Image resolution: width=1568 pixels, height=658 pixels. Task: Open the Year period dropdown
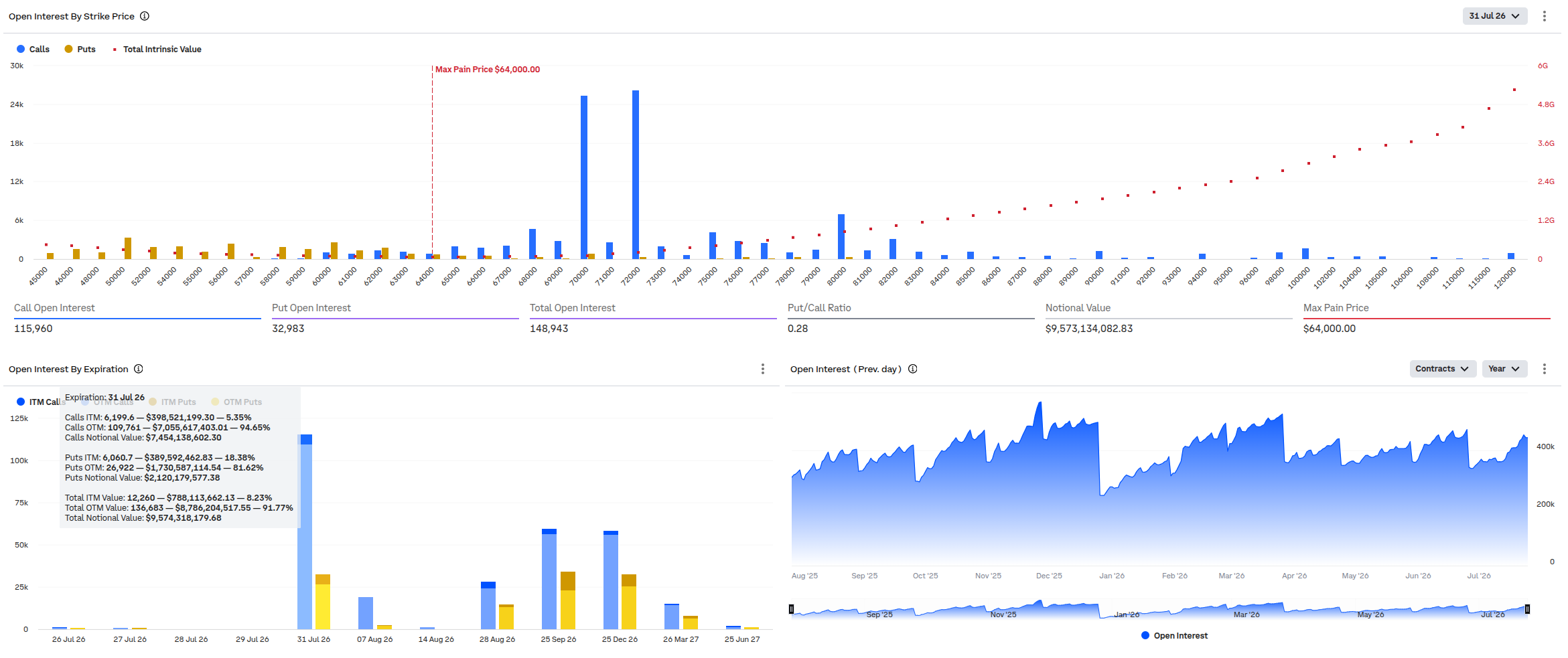click(1504, 369)
